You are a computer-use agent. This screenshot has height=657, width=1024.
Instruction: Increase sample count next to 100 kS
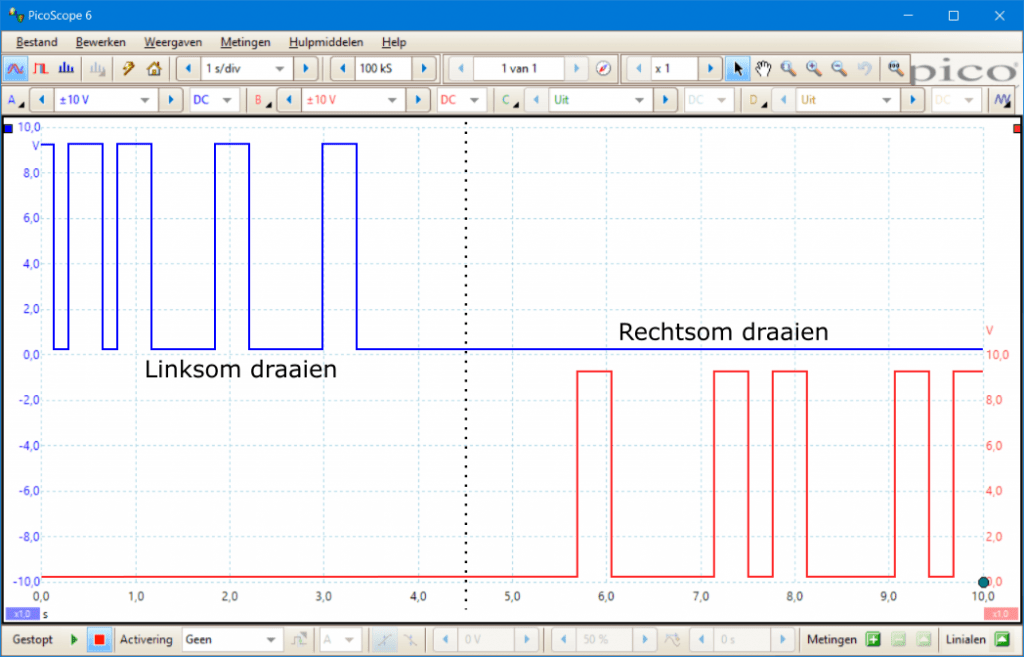pos(424,69)
